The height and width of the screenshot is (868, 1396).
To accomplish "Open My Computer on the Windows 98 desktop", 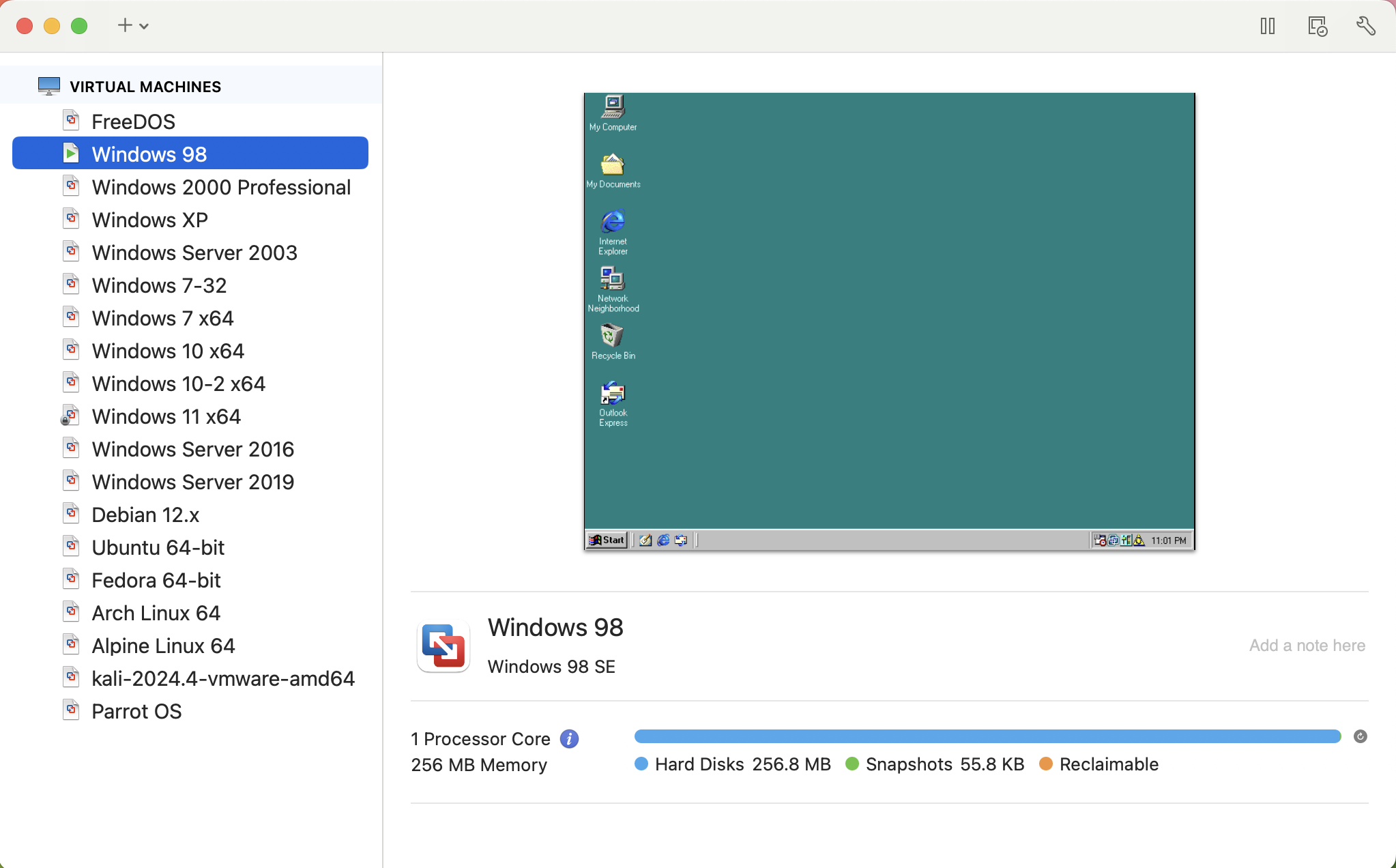I will 611,108.
